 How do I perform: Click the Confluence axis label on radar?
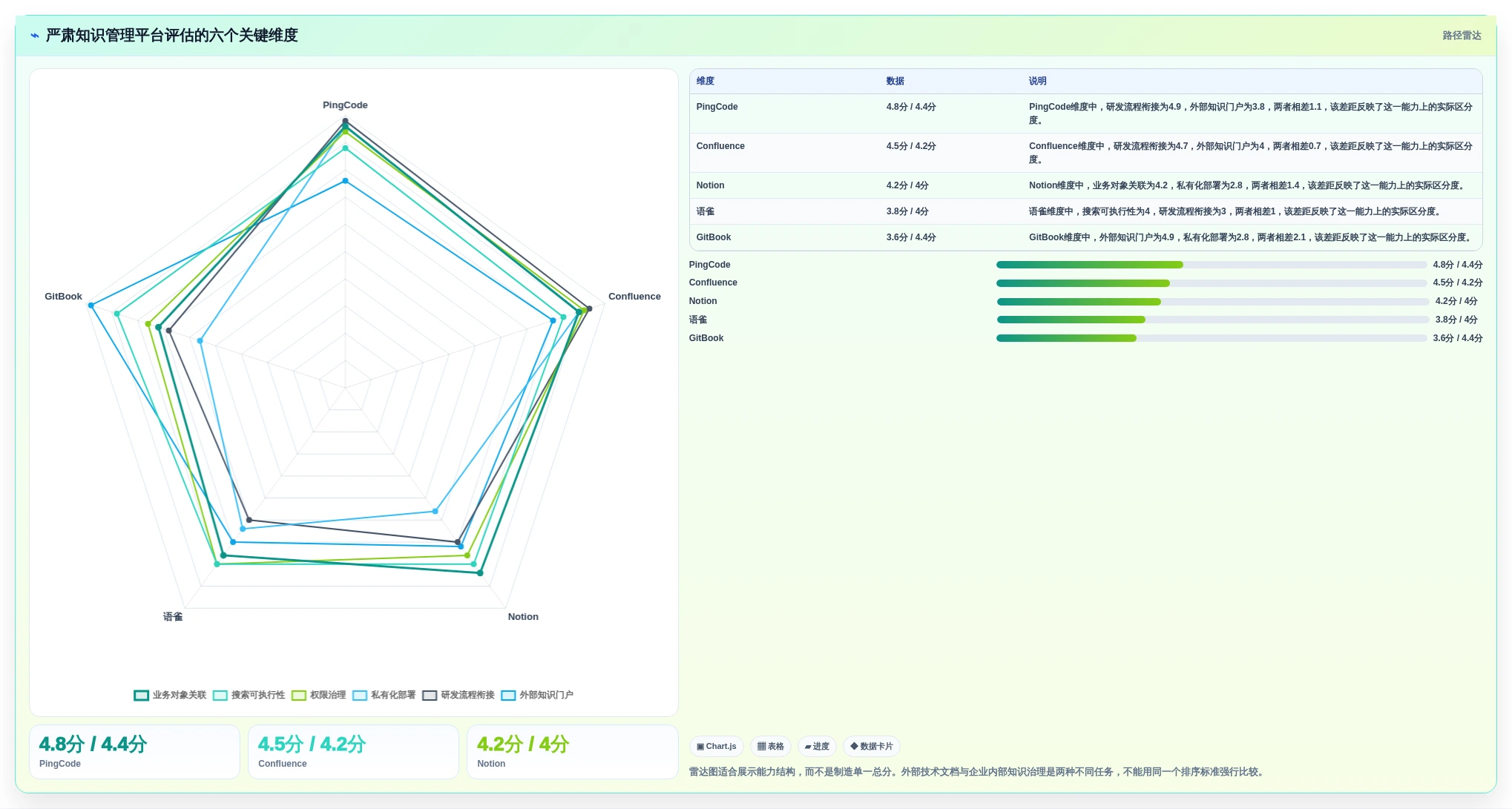pyautogui.click(x=634, y=297)
